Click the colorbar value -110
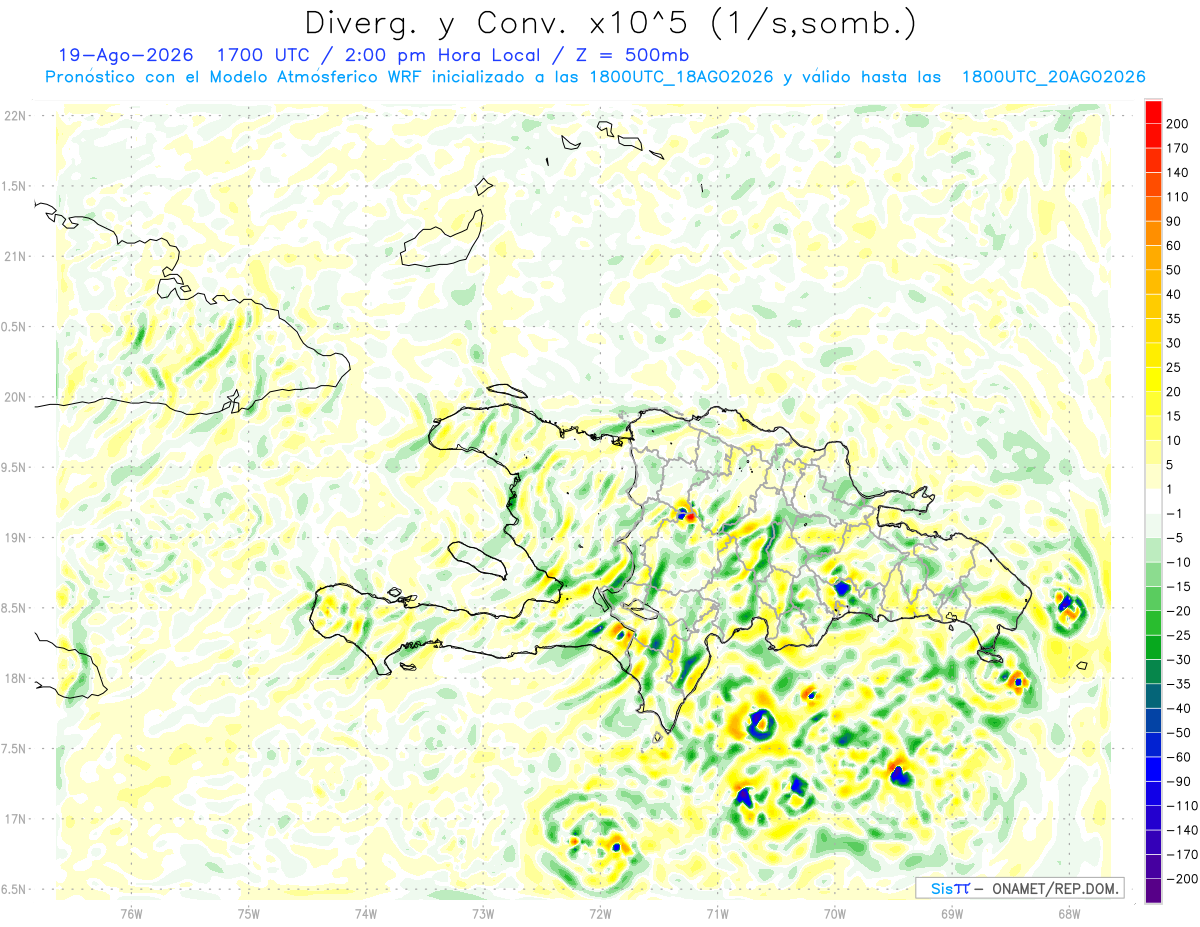 pyautogui.click(x=1183, y=807)
